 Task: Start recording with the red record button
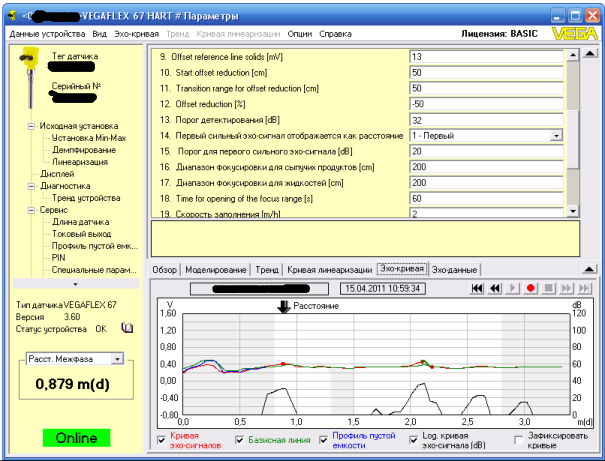[x=531, y=288]
